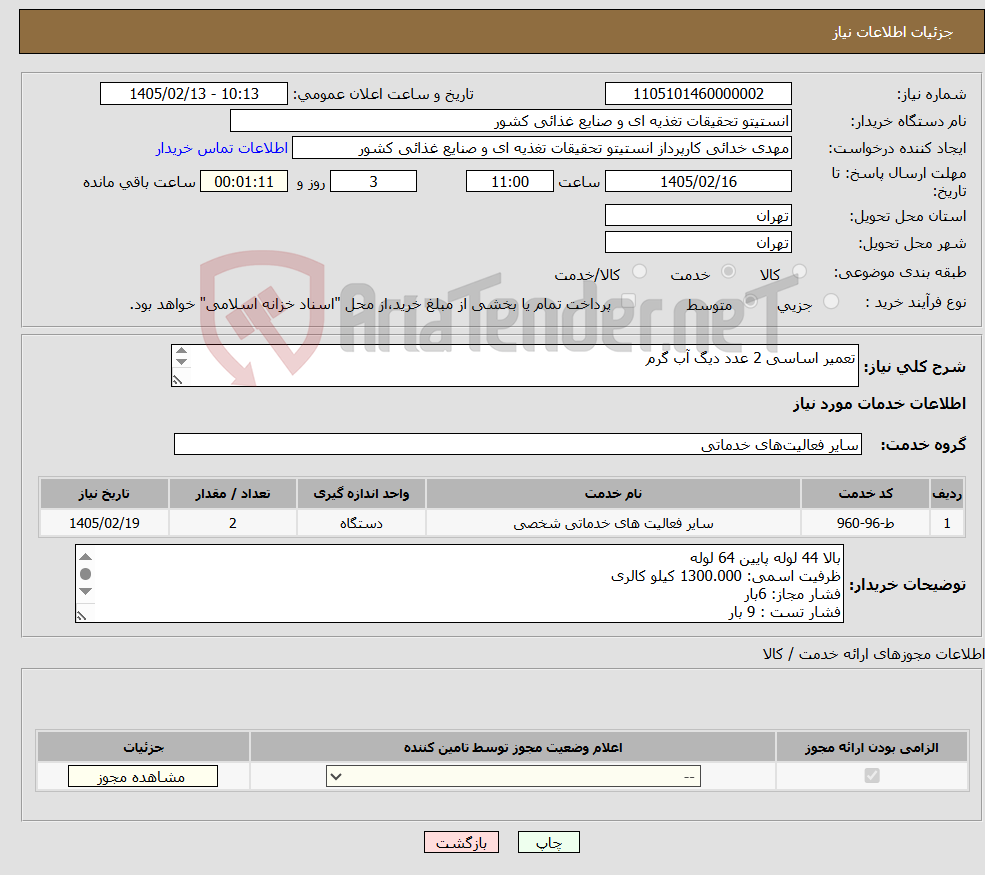The image size is (985, 875).
Task: Click delivery province field تهران
Action: 698,215
